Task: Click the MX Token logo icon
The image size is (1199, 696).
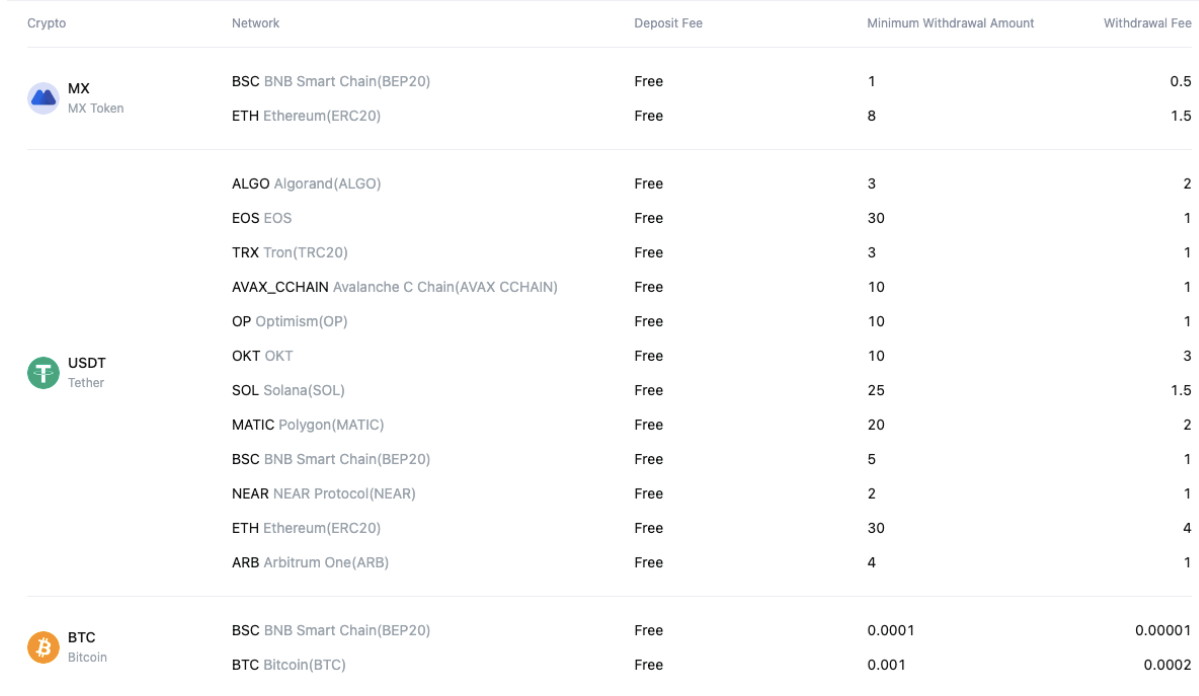Action: point(43,98)
